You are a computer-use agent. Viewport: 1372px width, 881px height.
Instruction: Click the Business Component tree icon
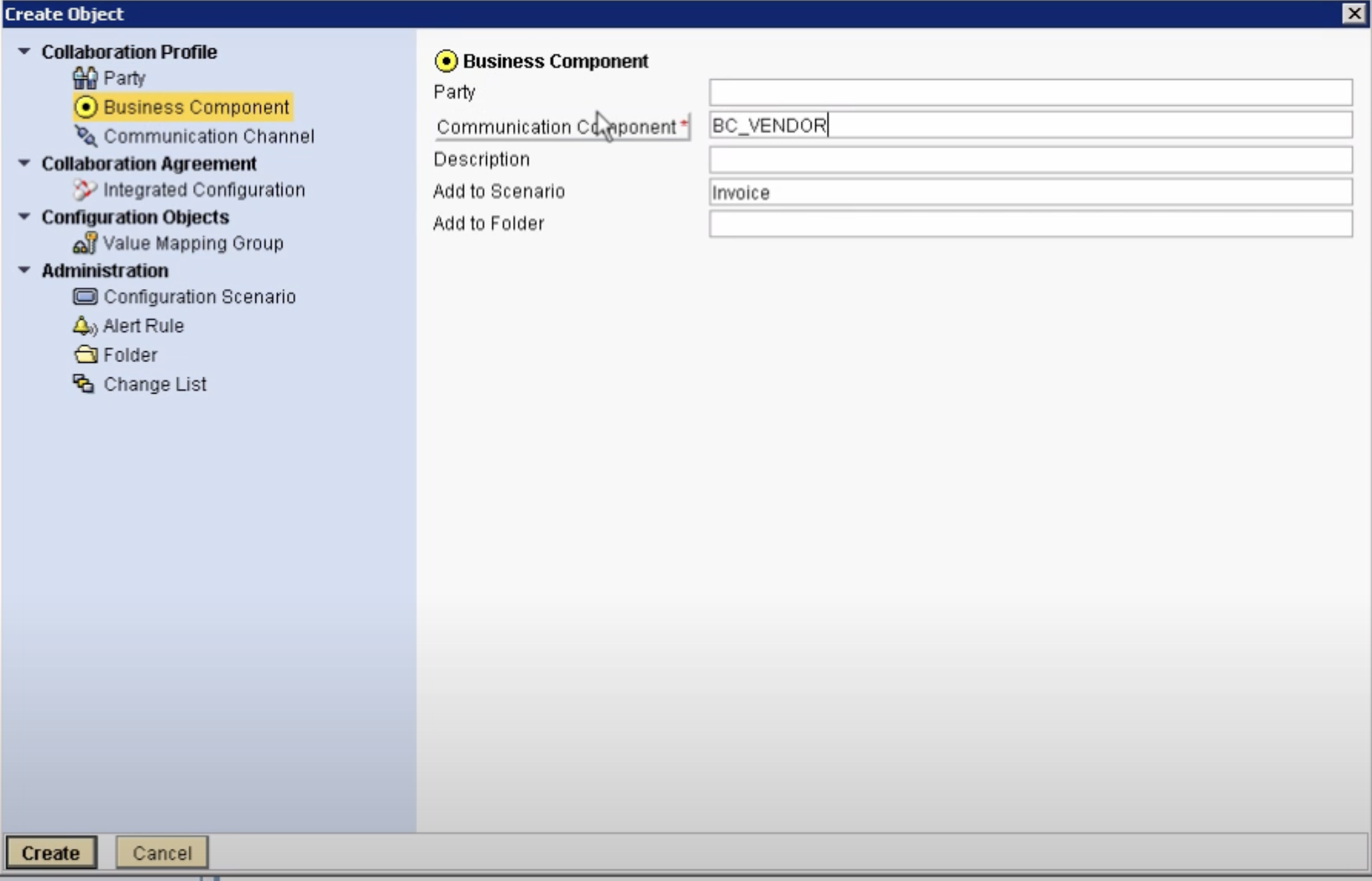86,107
